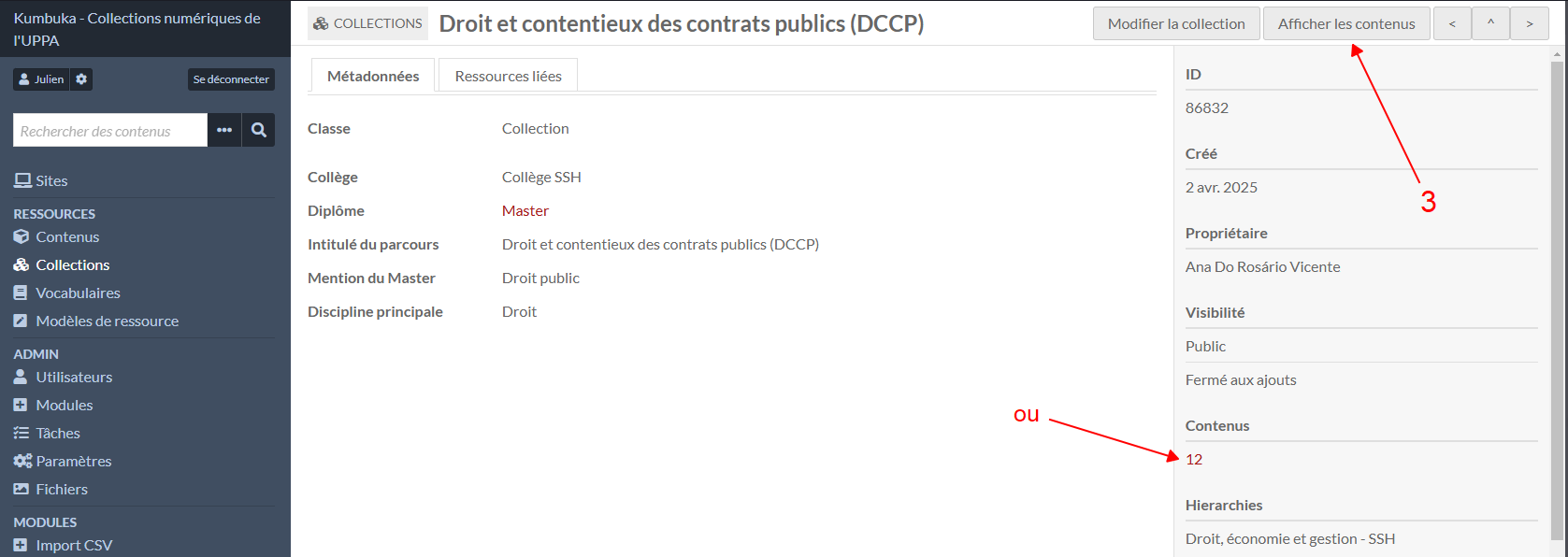Open Tâches admin page
Screen dimensions: 1568x557
coord(58,434)
